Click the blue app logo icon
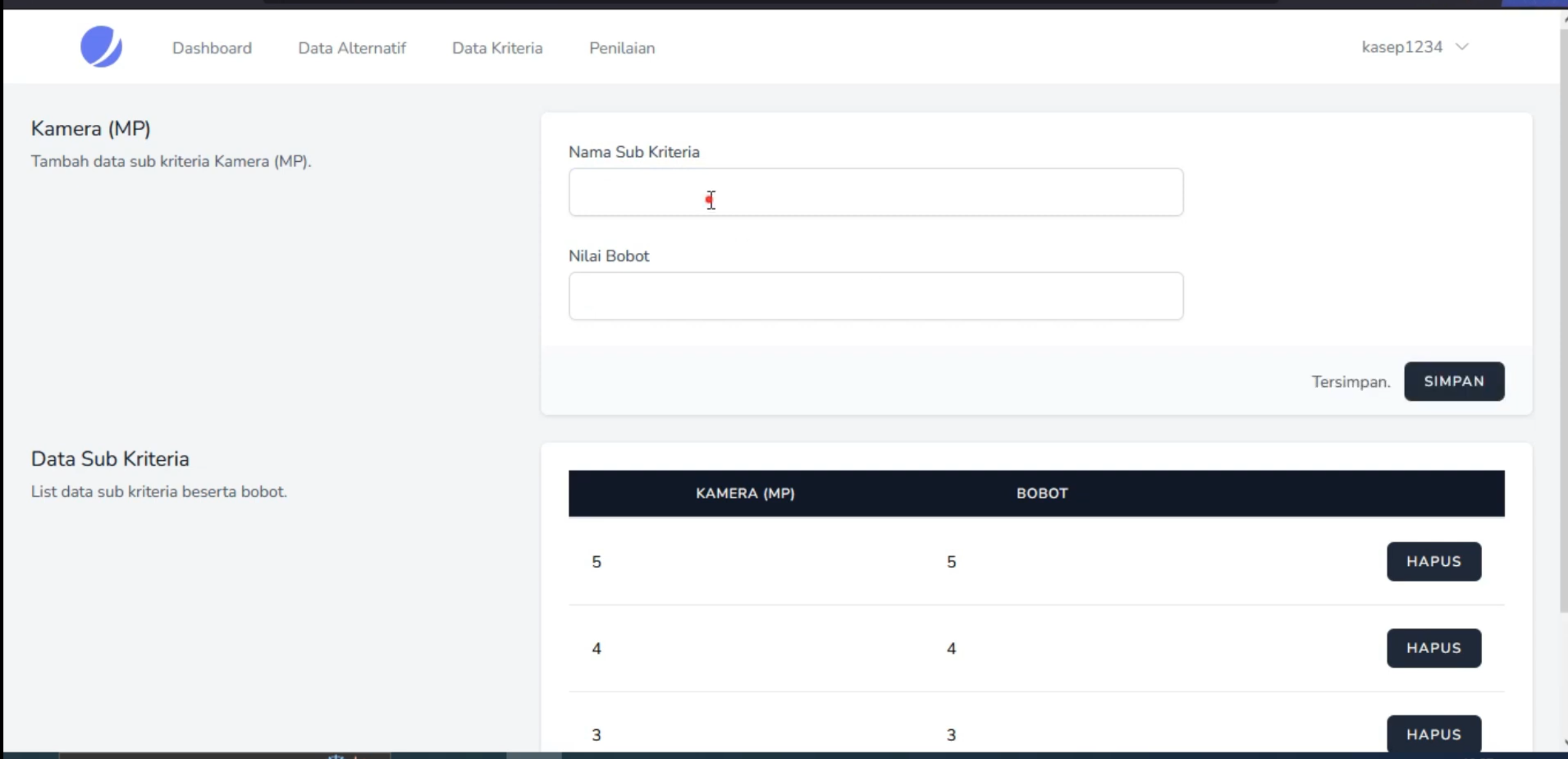 101,47
